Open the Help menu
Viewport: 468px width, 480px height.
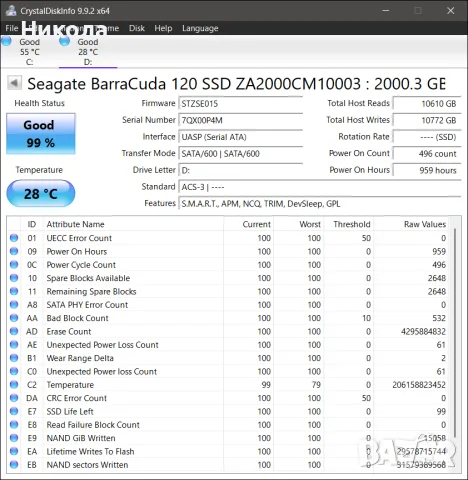[163, 28]
